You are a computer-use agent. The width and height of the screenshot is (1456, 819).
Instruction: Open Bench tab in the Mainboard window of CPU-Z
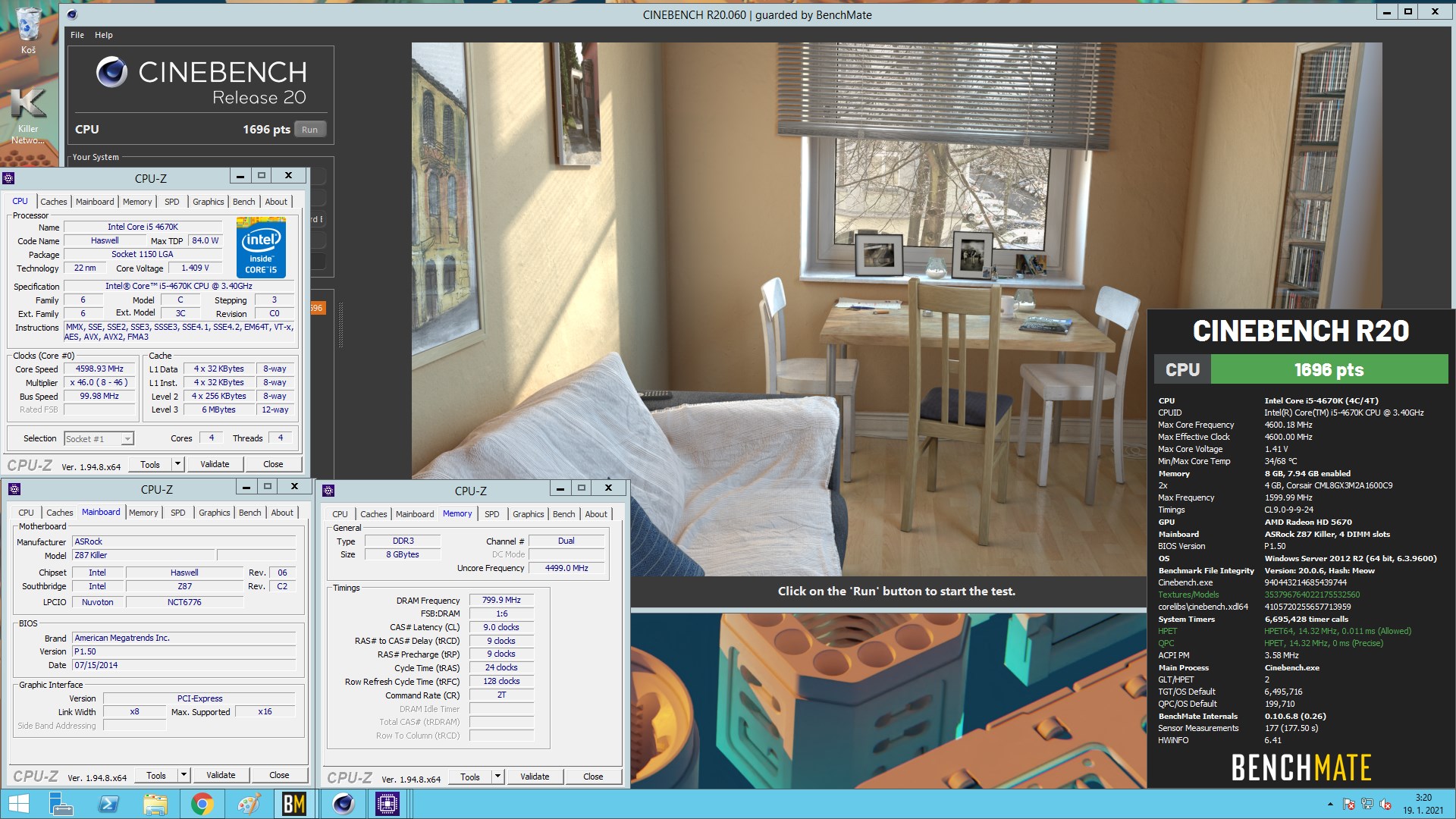(x=249, y=513)
